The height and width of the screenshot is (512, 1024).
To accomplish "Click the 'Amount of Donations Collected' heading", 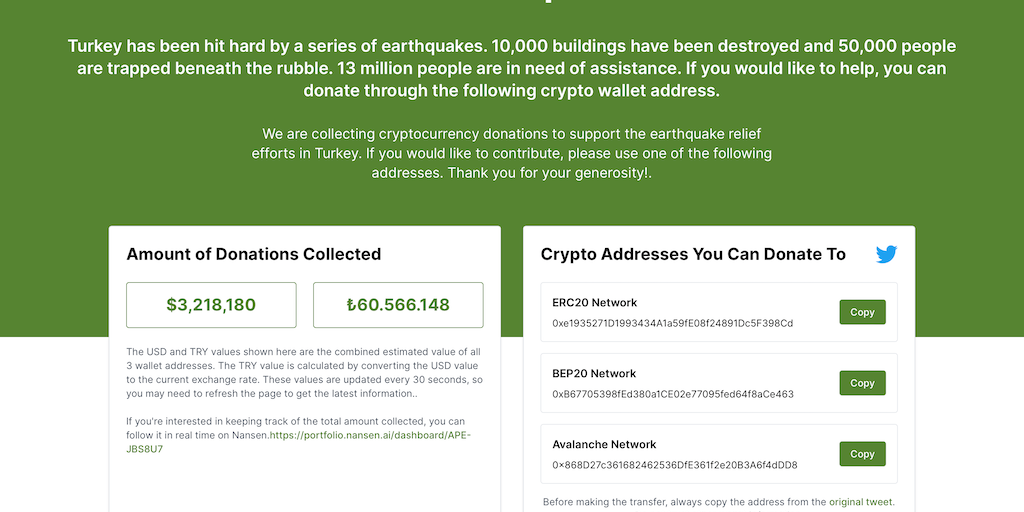I will (253, 254).
